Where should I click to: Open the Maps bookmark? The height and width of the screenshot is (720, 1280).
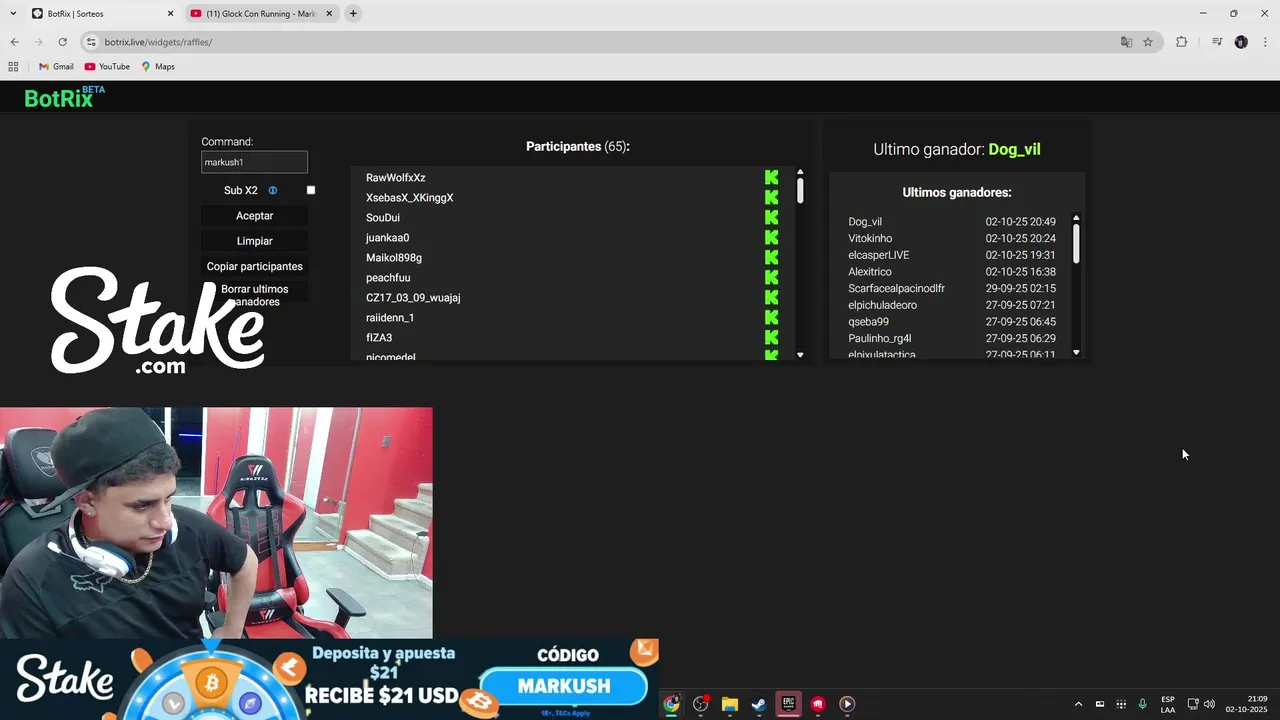158,67
